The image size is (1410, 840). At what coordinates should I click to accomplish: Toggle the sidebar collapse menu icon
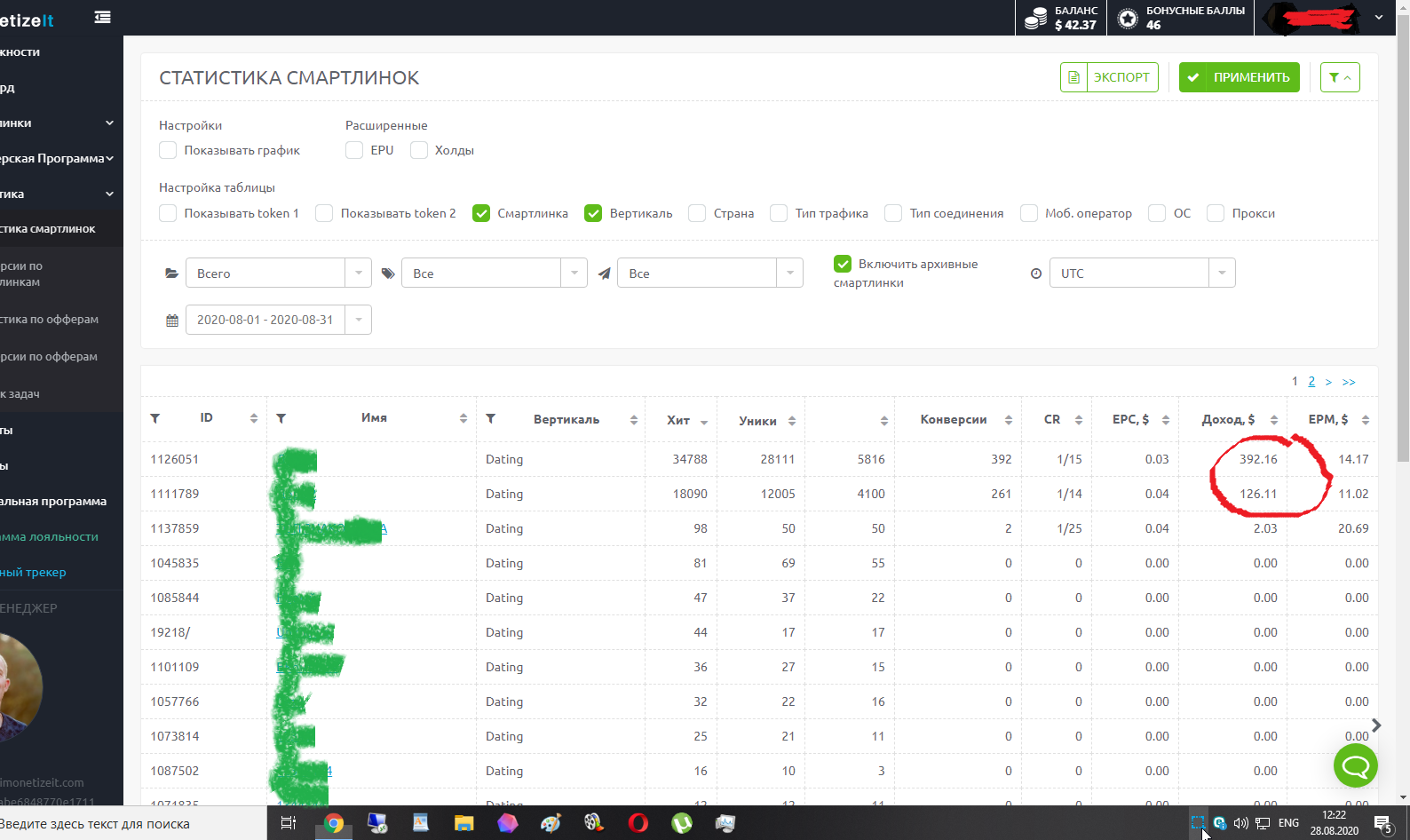(x=103, y=17)
